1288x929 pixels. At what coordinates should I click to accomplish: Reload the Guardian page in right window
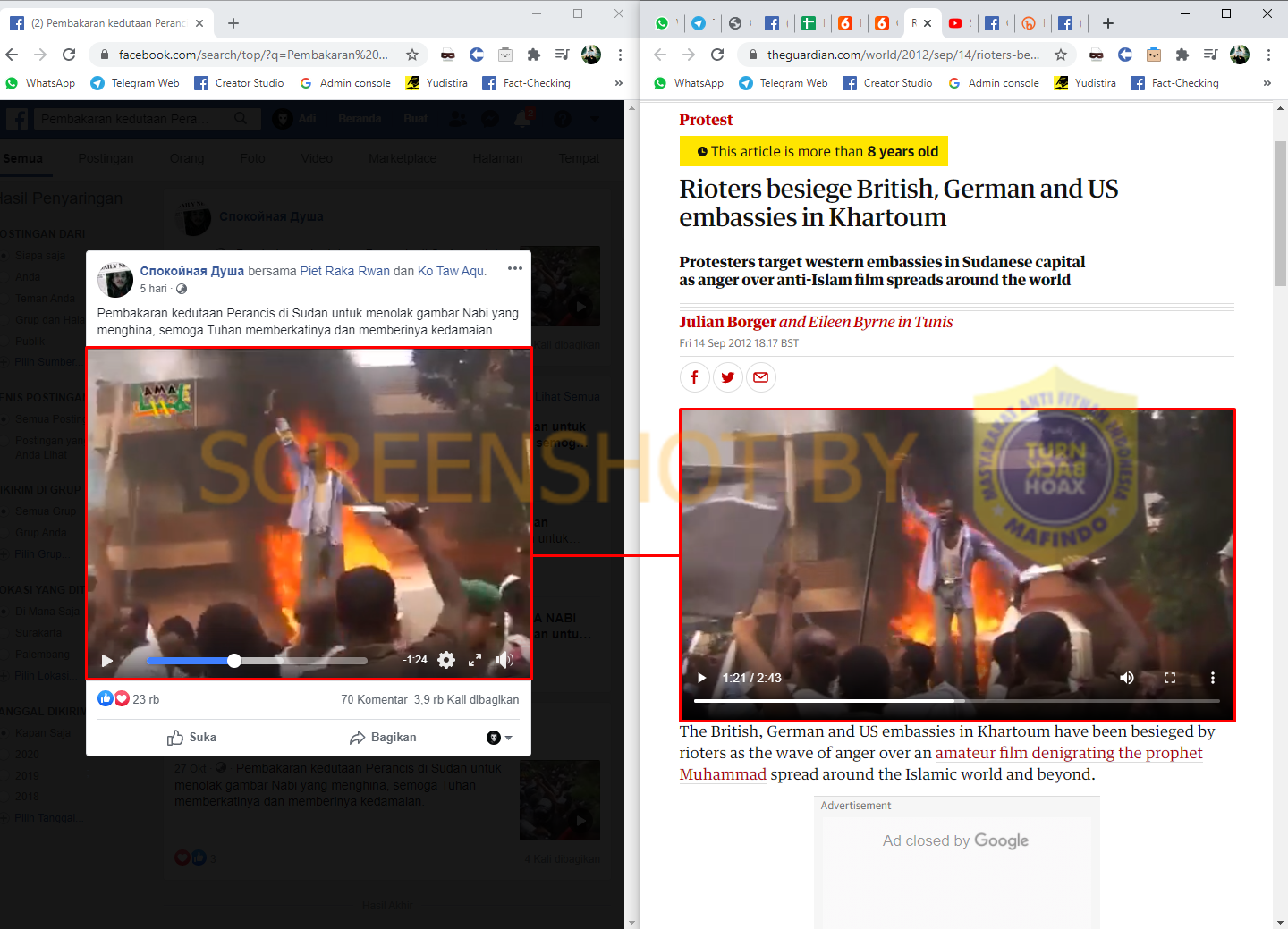tap(717, 55)
